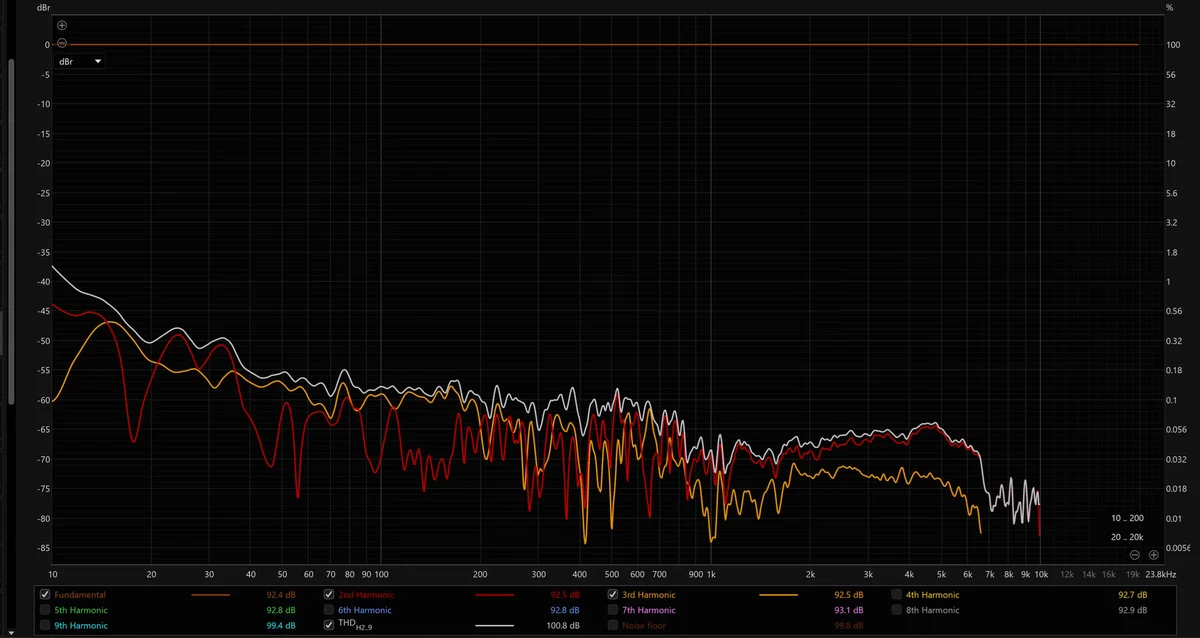Uncheck the THD trace checkbox

[329, 625]
